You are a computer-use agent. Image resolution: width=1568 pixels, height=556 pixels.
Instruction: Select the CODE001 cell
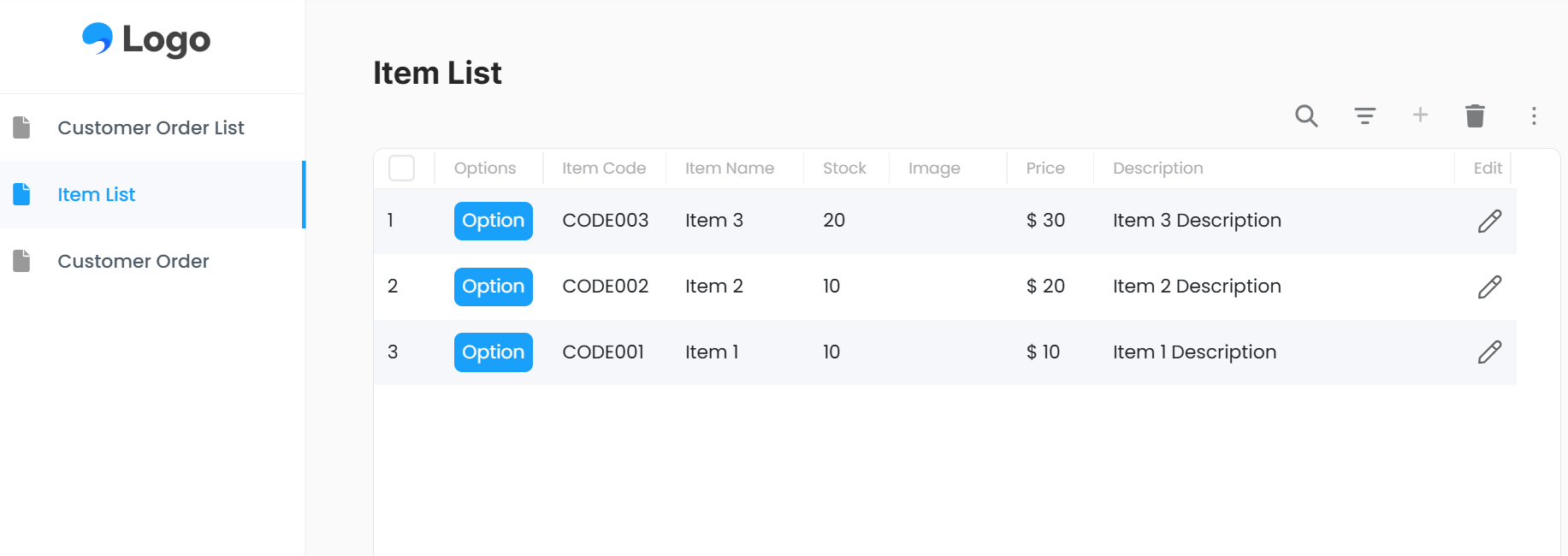click(603, 352)
